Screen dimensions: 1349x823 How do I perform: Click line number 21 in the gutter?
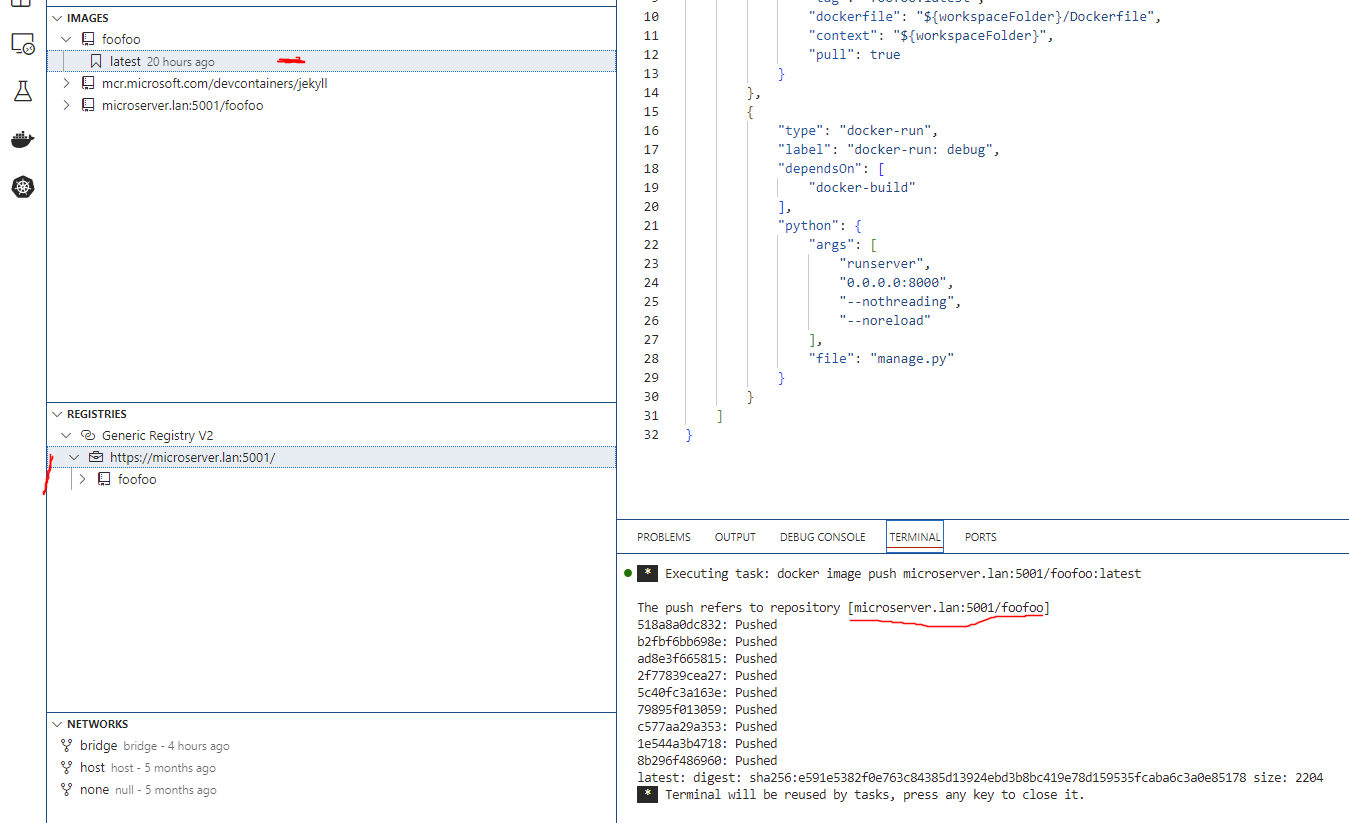(x=651, y=226)
